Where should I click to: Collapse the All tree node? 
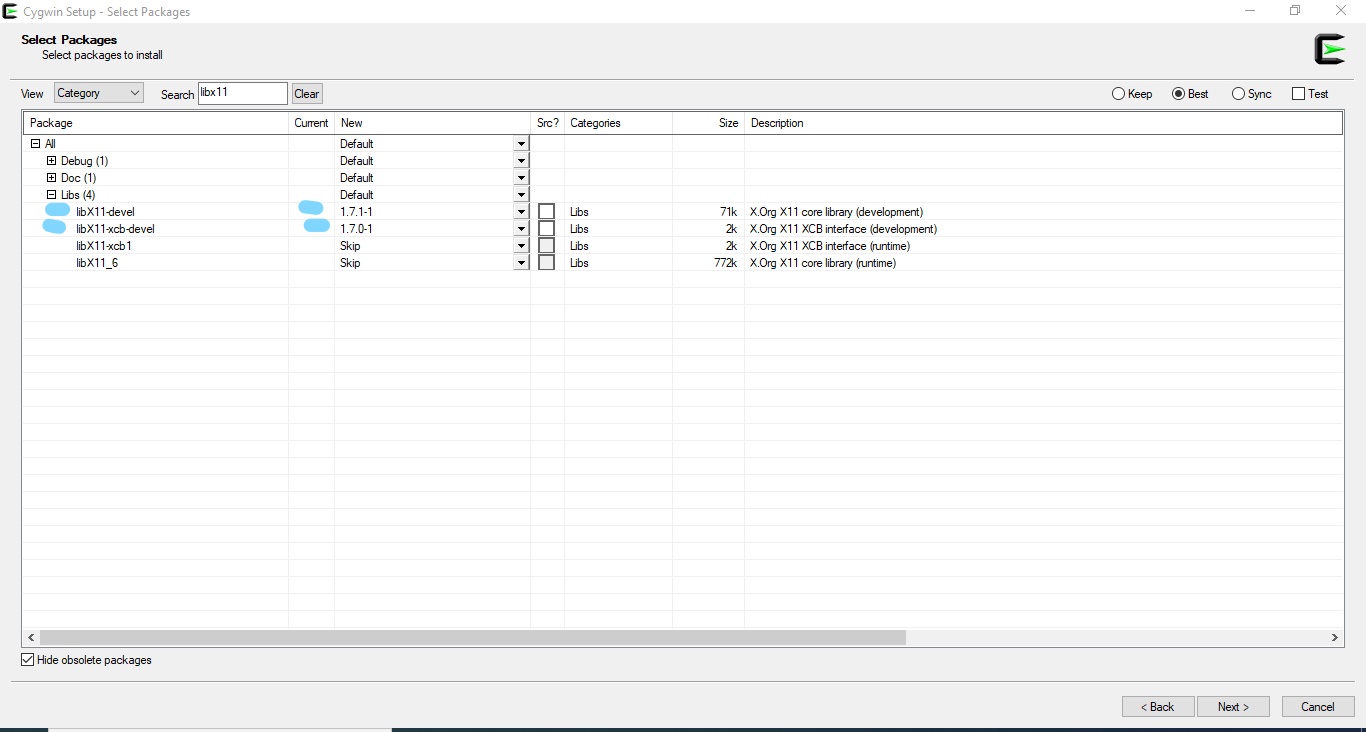coord(36,144)
